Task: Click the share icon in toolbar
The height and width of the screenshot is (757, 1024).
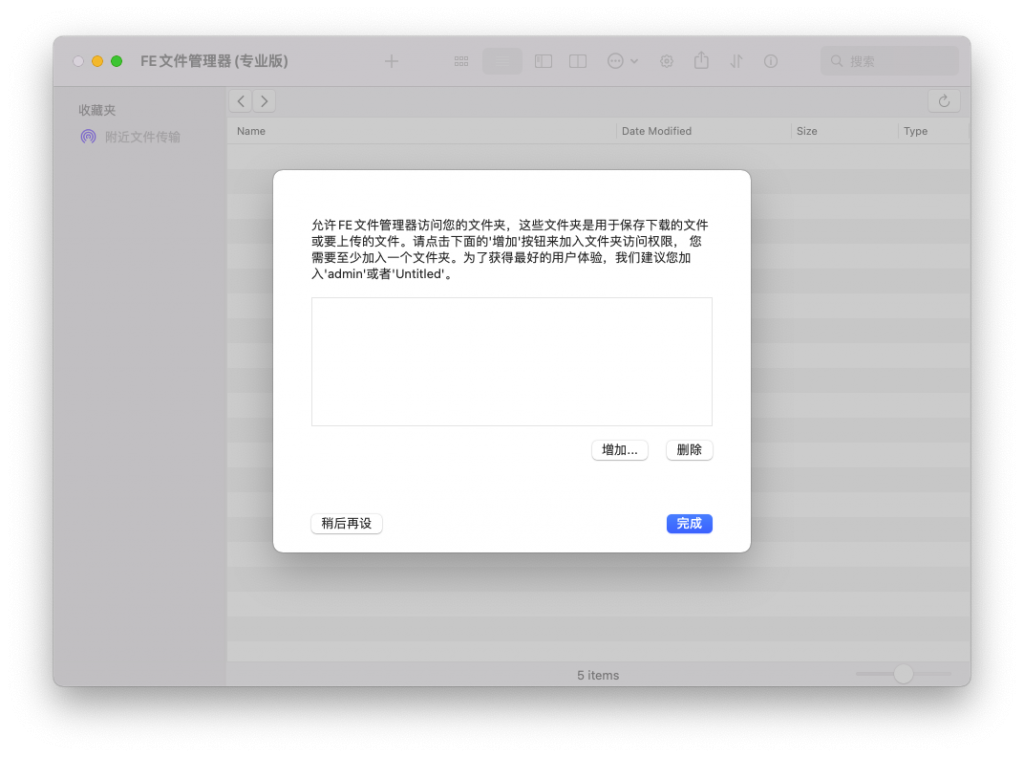Action: tap(701, 61)
